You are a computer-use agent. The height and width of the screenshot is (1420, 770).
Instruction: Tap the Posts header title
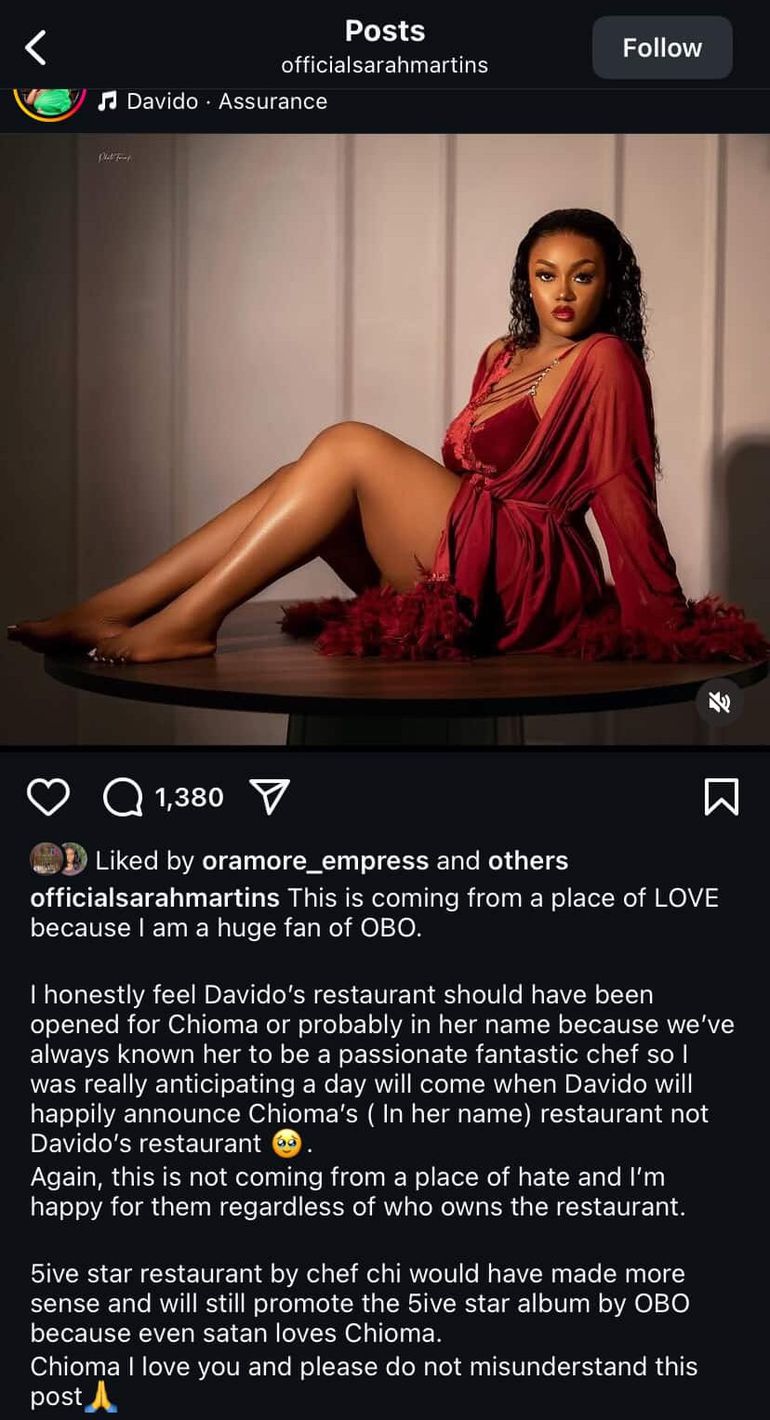pos(385,31)
